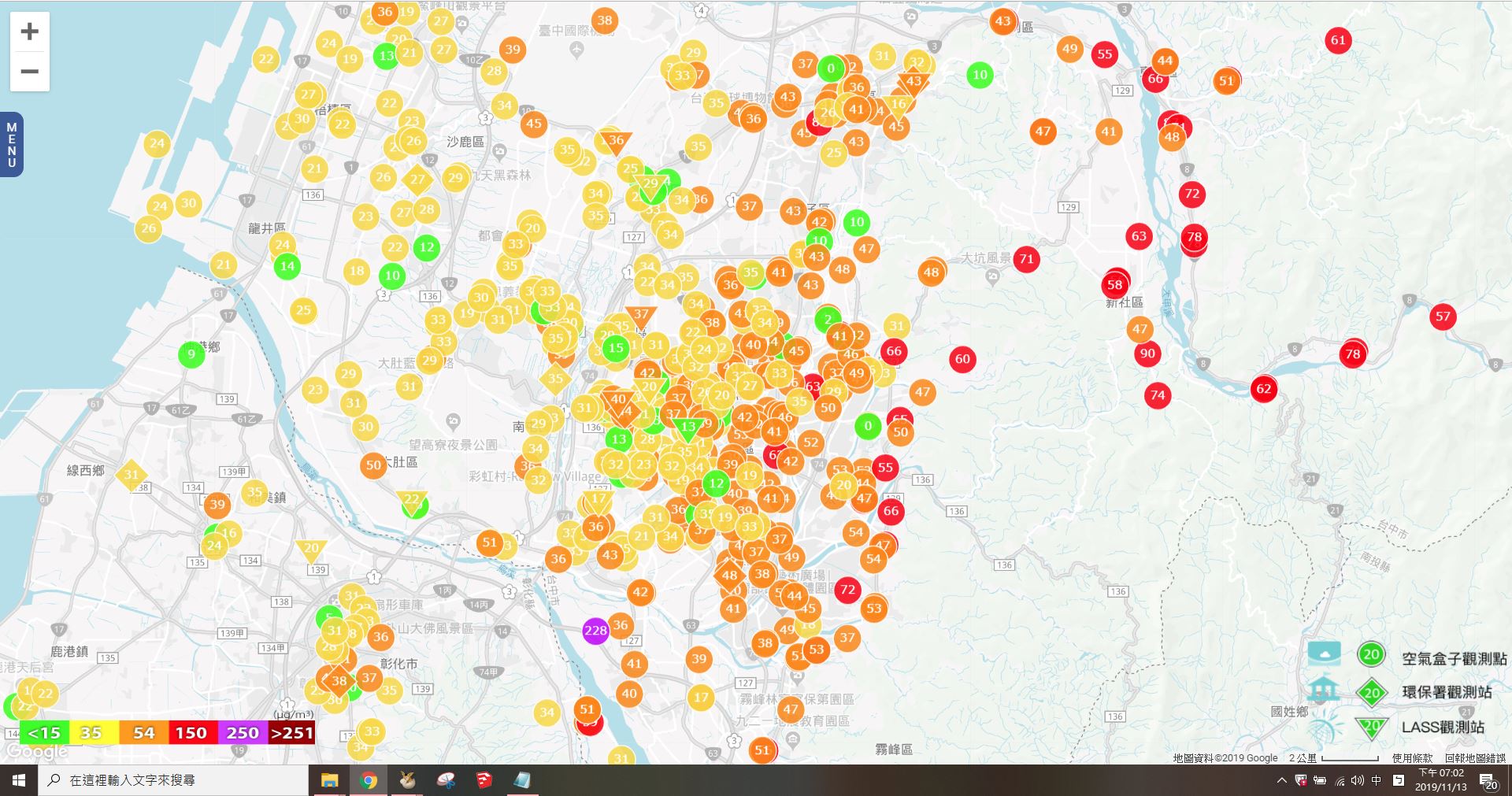Open yellow diamond 31 station near 線西鄉
The height and width of the screenshot is (796, 1512).
tap(132, 475)
